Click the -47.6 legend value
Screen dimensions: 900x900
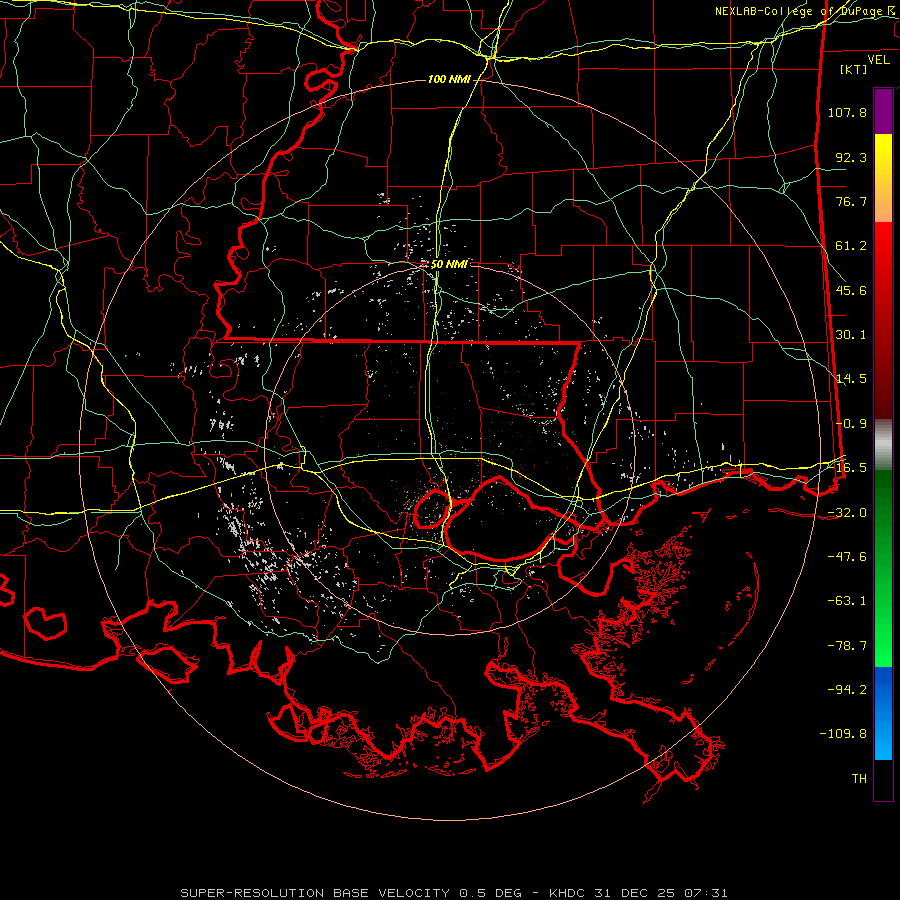click(x=847, y=557)
